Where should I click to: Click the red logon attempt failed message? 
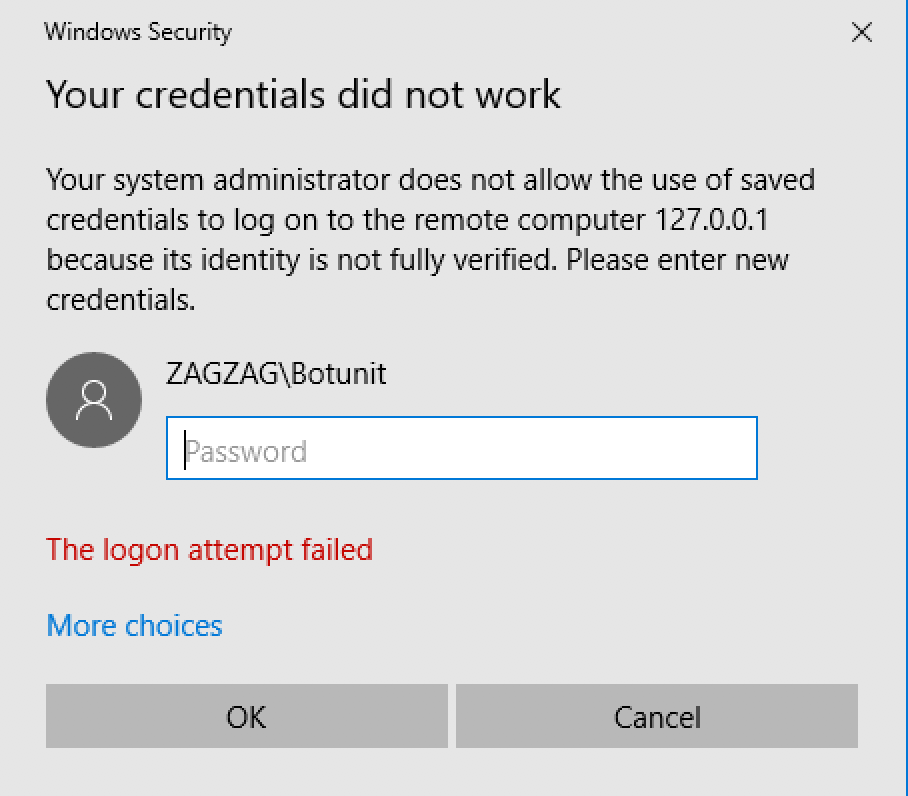click(209, 549)
